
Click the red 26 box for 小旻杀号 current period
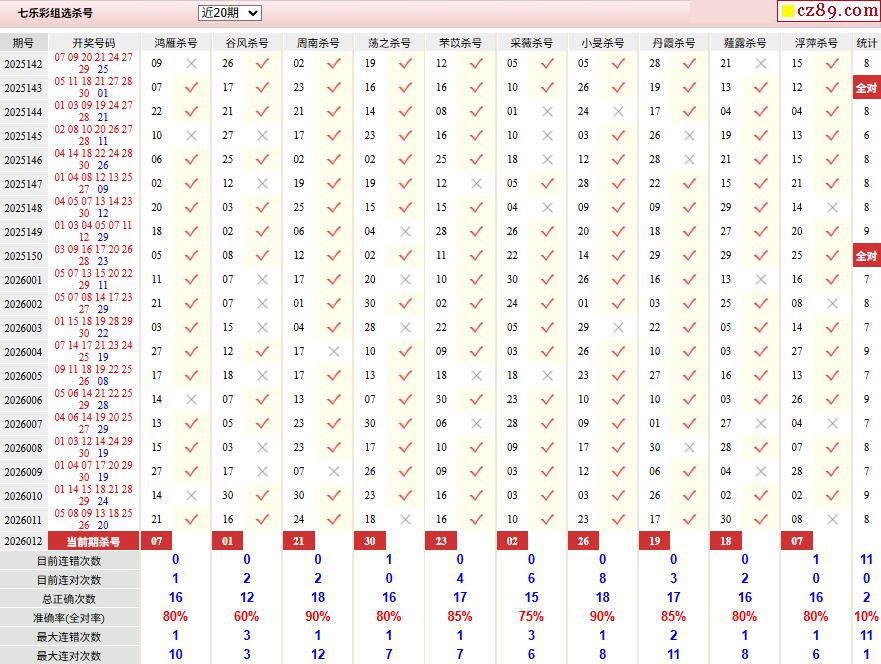tap(584, 541)
